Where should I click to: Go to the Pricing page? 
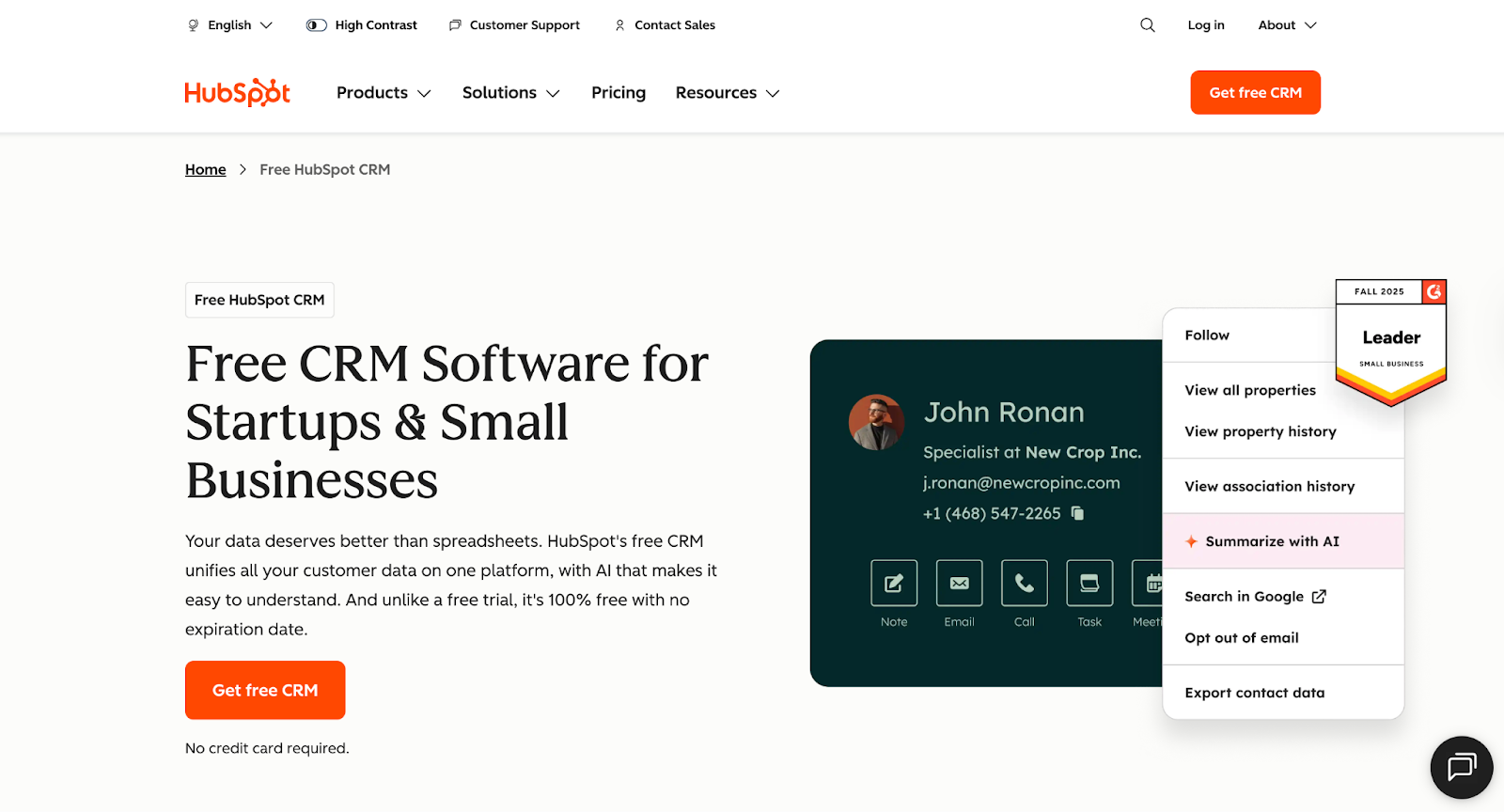[619, 93]
